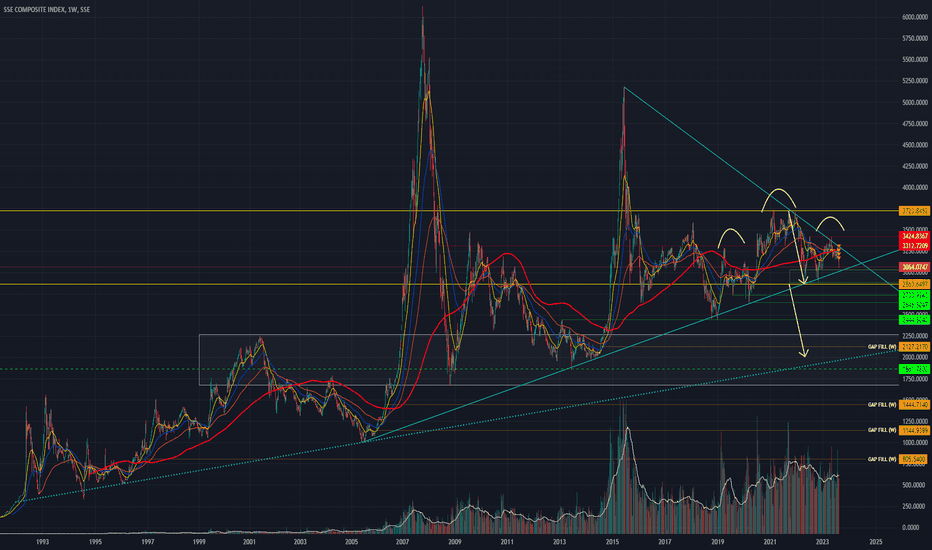The width and height of the screenshot is (932, 550).
Task: Select the 2005 label on time axis
Action: [x=351, y=542]
